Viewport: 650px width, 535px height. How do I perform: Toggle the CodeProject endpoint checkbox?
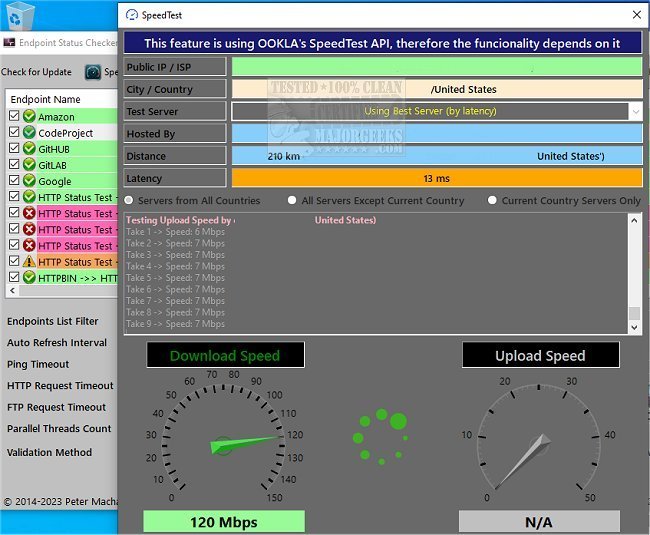pyautogui.click(x=13, y=133)
